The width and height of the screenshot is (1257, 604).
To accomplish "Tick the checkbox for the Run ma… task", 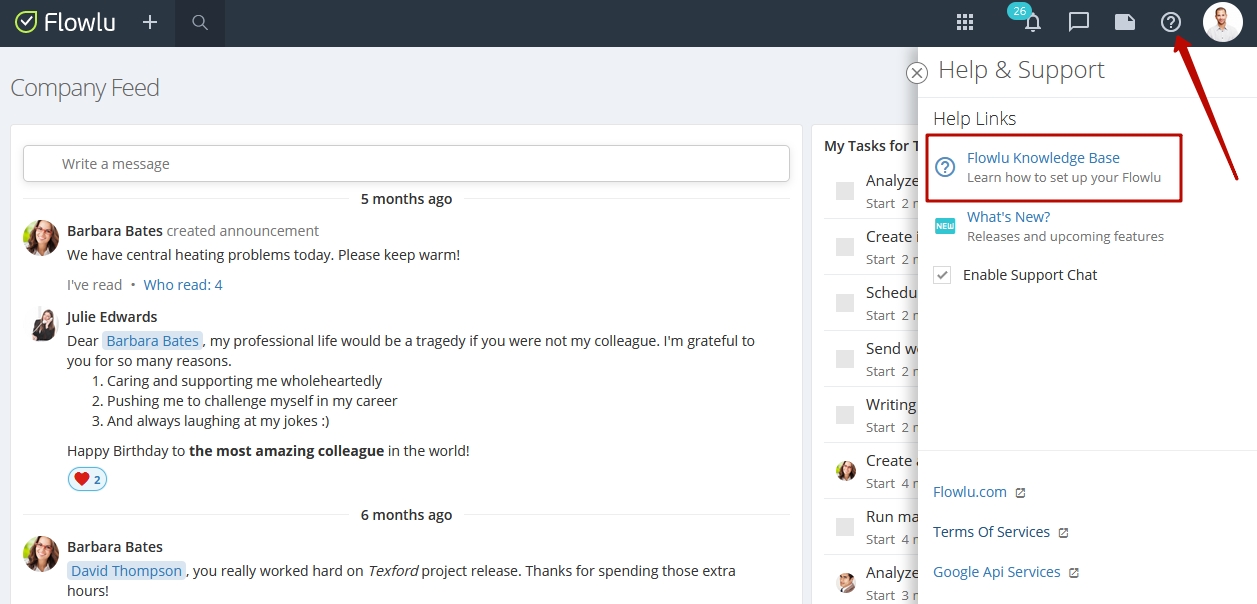I will (x=845, y=526).
